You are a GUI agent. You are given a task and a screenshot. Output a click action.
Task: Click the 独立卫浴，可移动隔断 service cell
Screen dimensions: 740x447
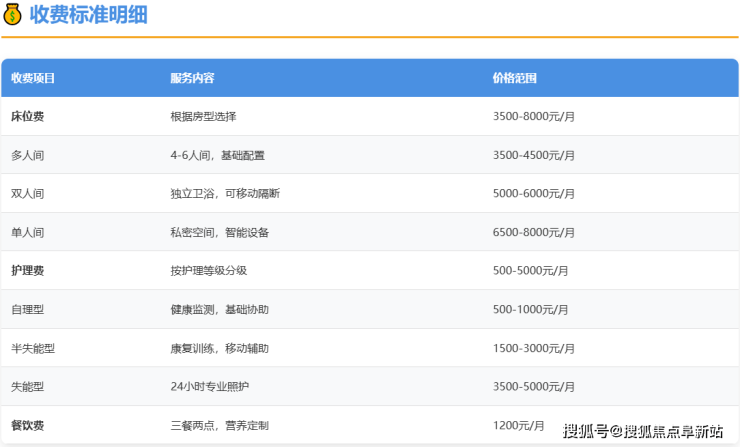pos(225,193)
